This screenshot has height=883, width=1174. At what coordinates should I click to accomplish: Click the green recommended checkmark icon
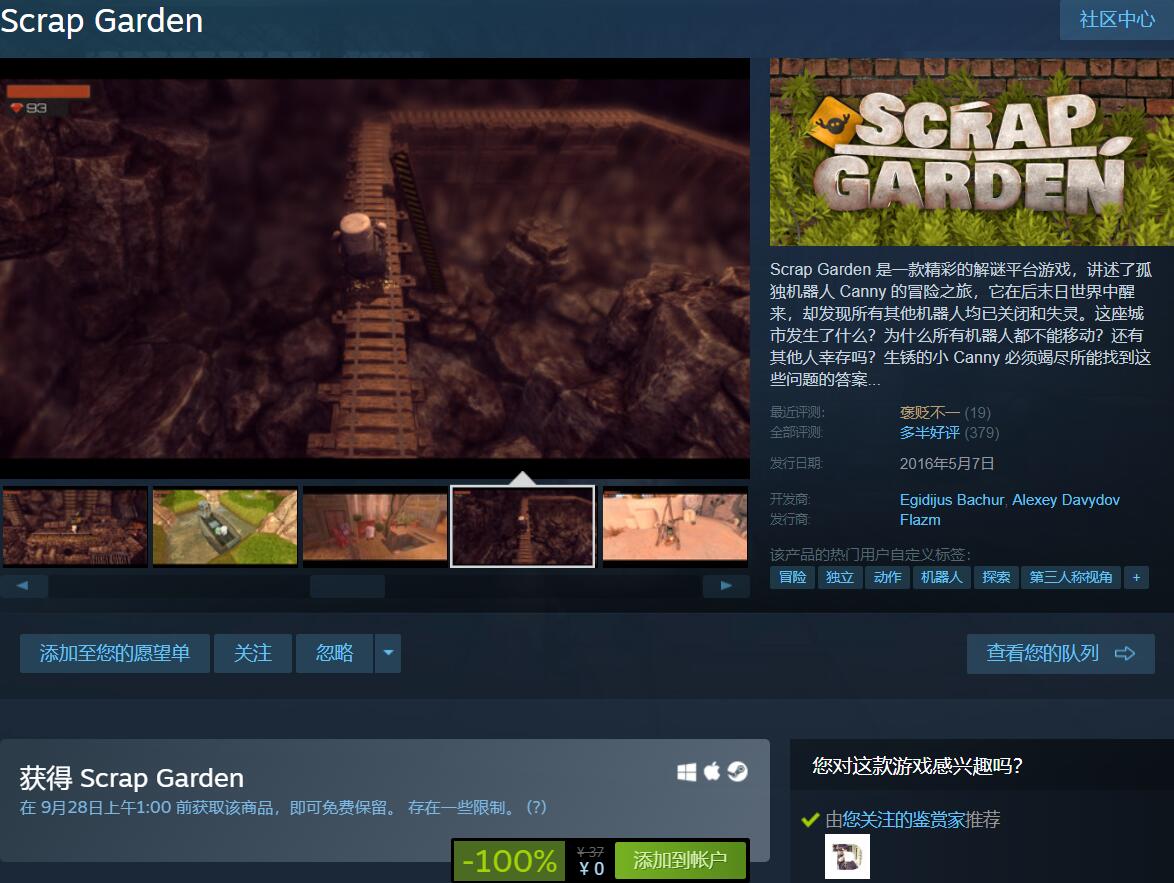810,820
